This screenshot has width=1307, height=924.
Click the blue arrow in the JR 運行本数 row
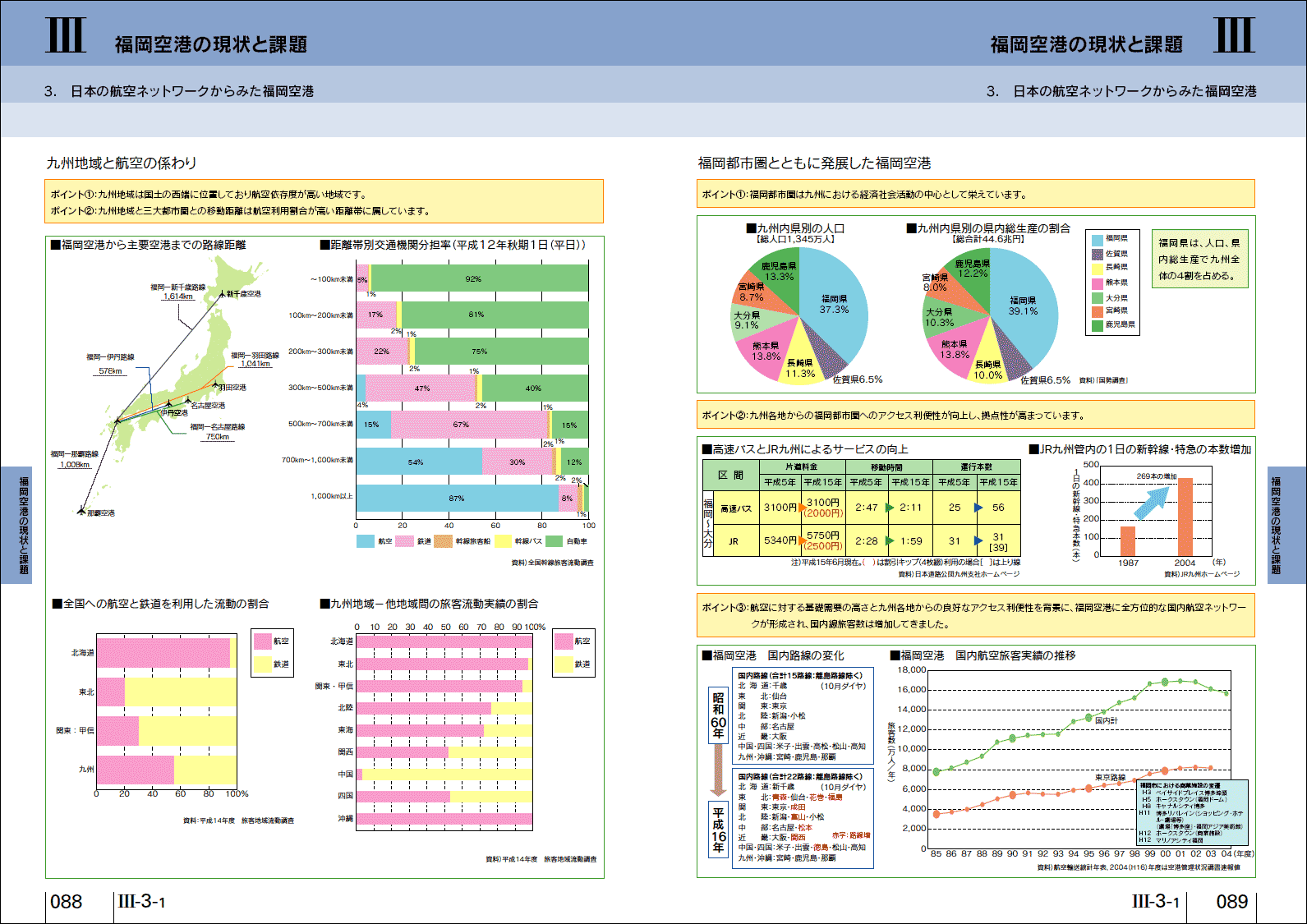point(978,540)
